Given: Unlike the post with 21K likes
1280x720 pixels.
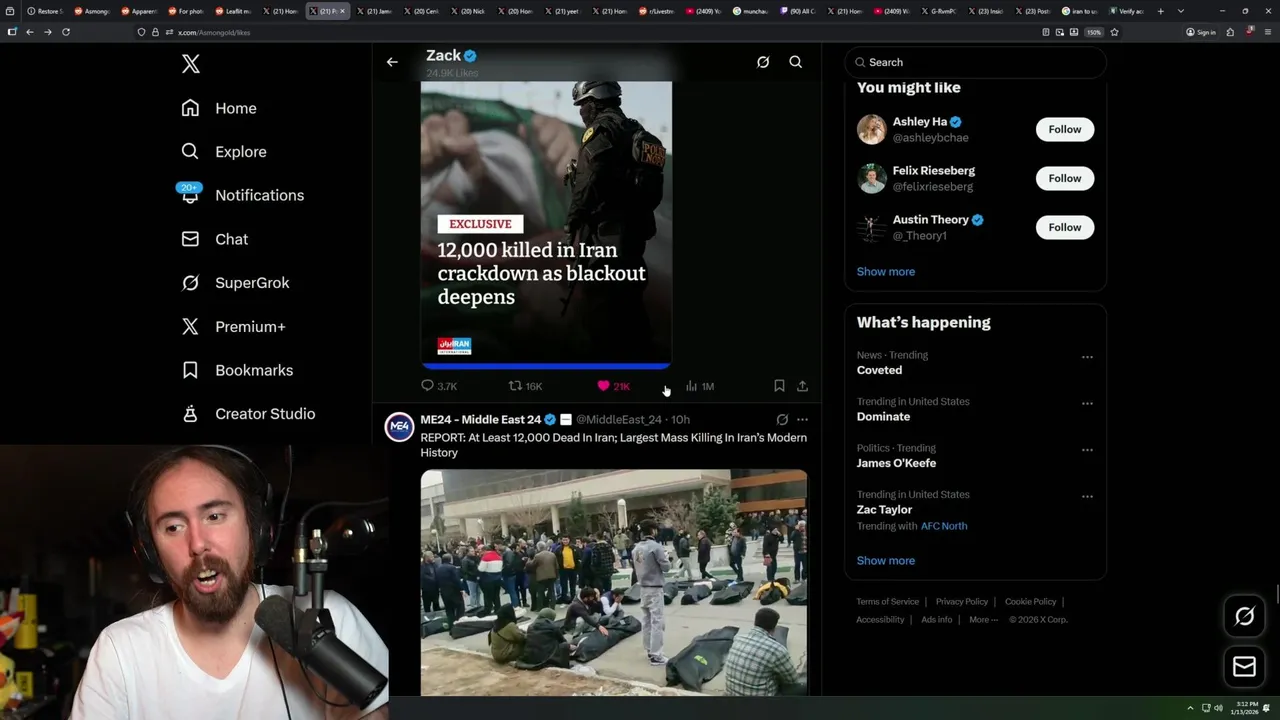Looking at the screenshot, I should [613, 386].
